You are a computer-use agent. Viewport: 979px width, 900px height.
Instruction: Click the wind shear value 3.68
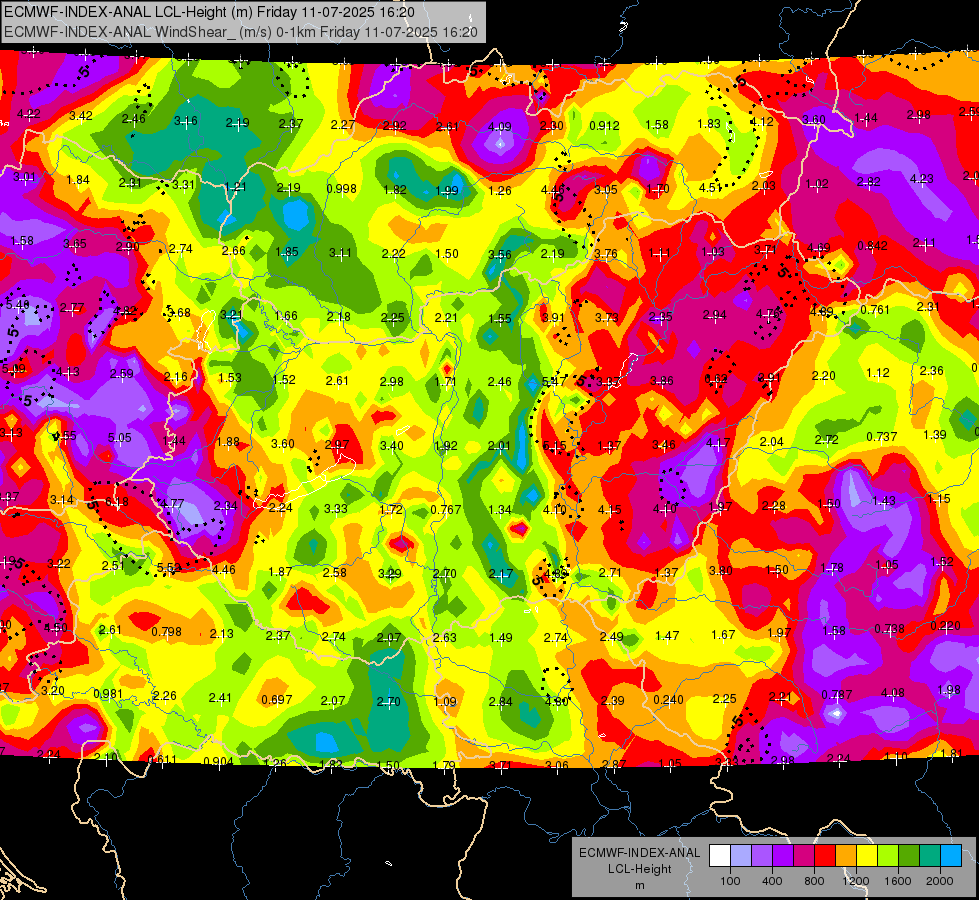point(179,312)
